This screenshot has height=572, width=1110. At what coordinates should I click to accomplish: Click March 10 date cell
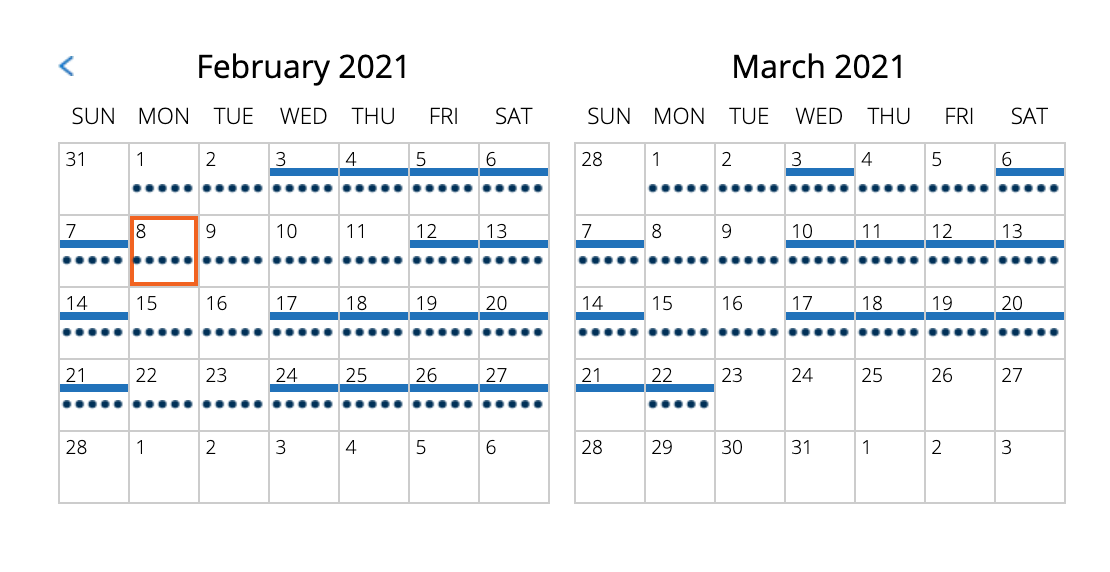point(820,250)
